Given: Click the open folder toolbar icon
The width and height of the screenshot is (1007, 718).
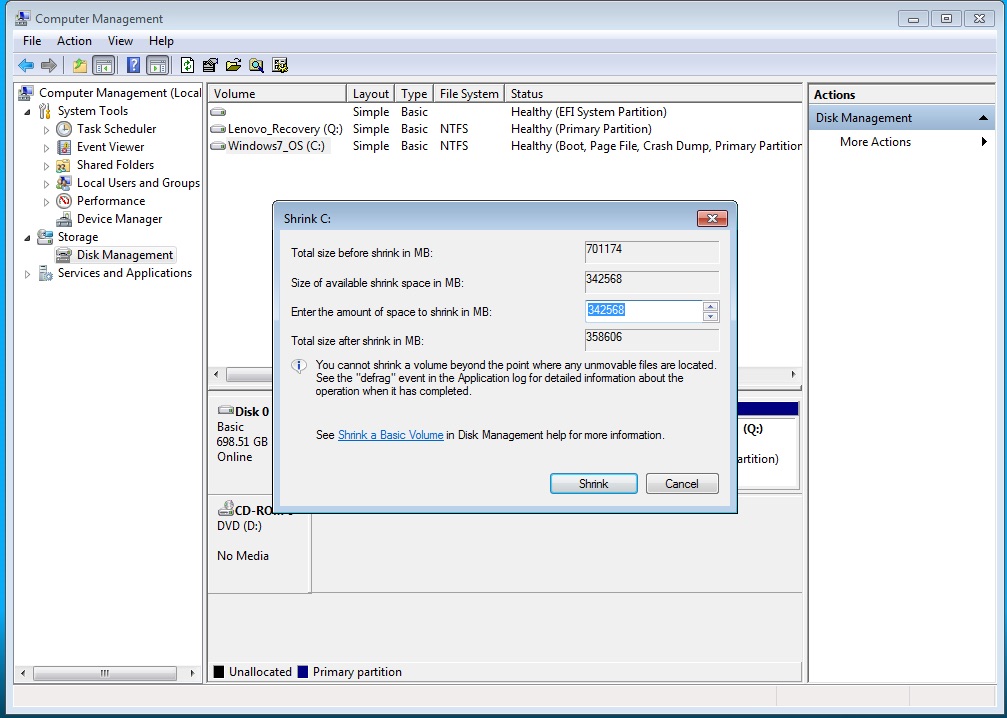Looking at the screenshot, I should pos(233,65).
